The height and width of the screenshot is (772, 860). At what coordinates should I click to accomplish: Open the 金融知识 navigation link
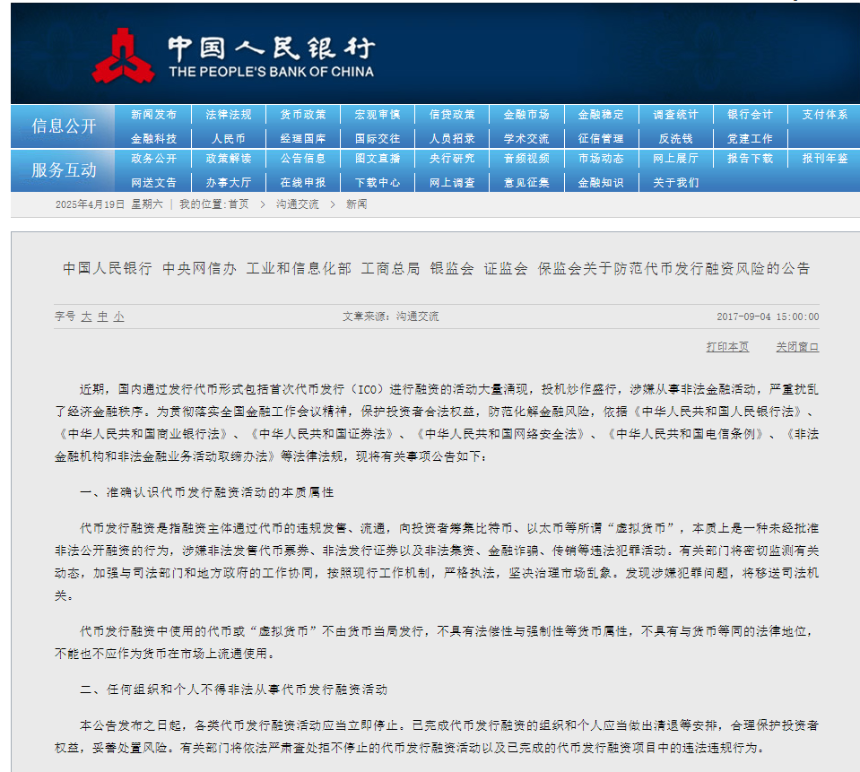tap(601, 183)
